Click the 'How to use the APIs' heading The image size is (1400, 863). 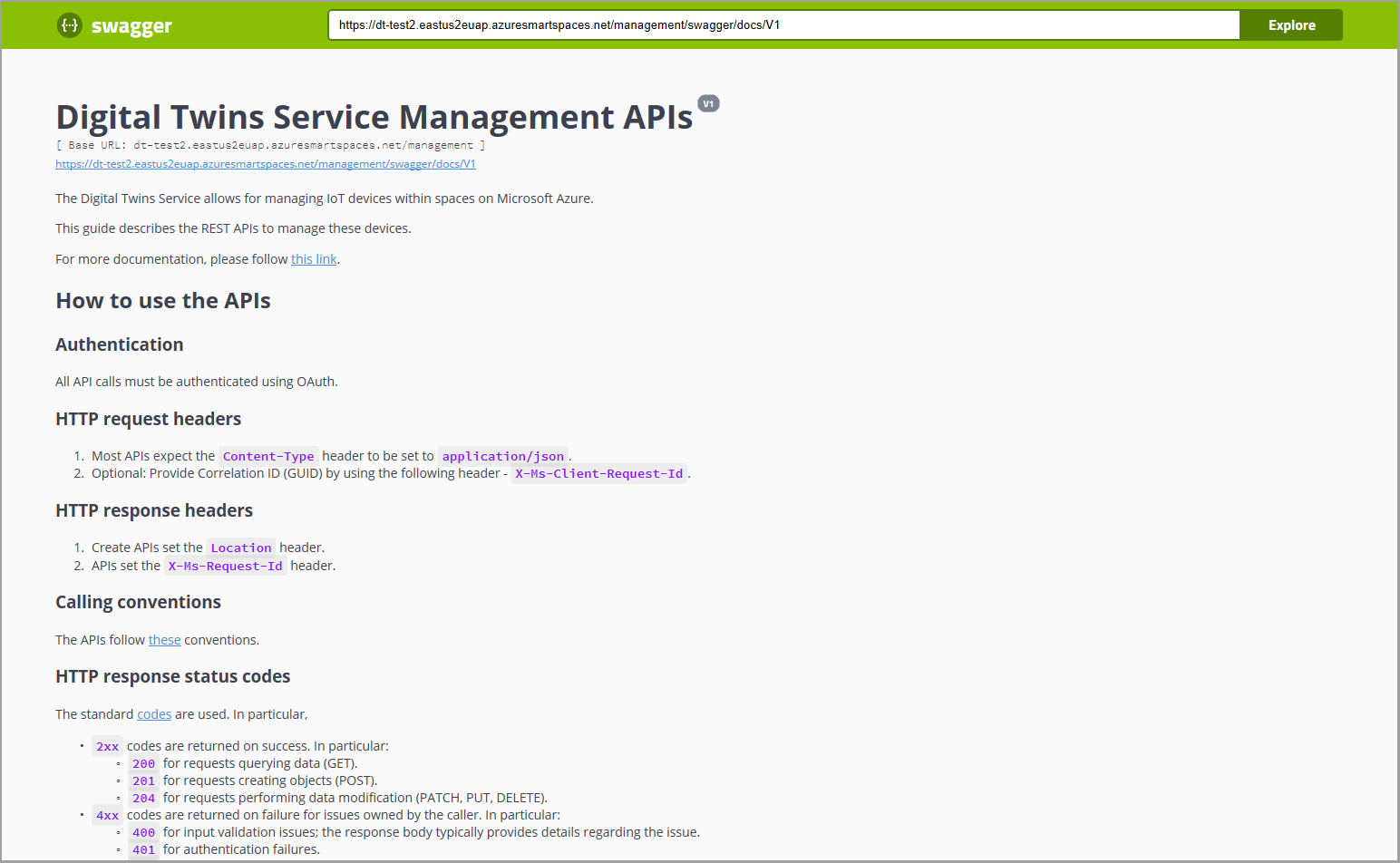[163, 301]
